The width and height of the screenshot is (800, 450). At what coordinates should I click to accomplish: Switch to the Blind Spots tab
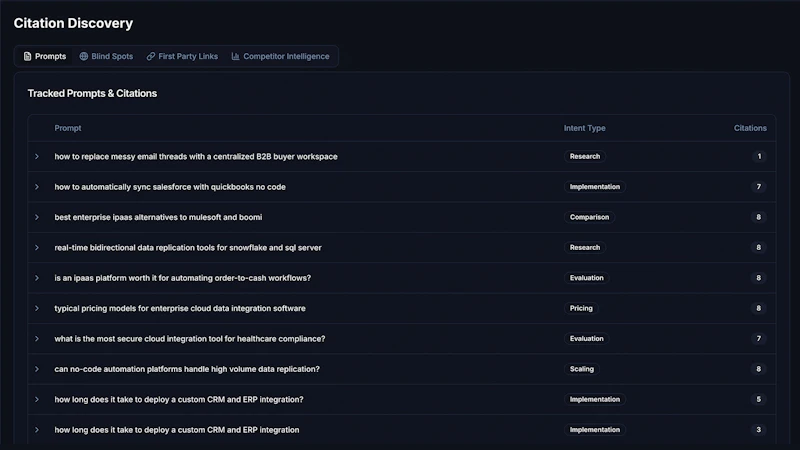(106, 56)
